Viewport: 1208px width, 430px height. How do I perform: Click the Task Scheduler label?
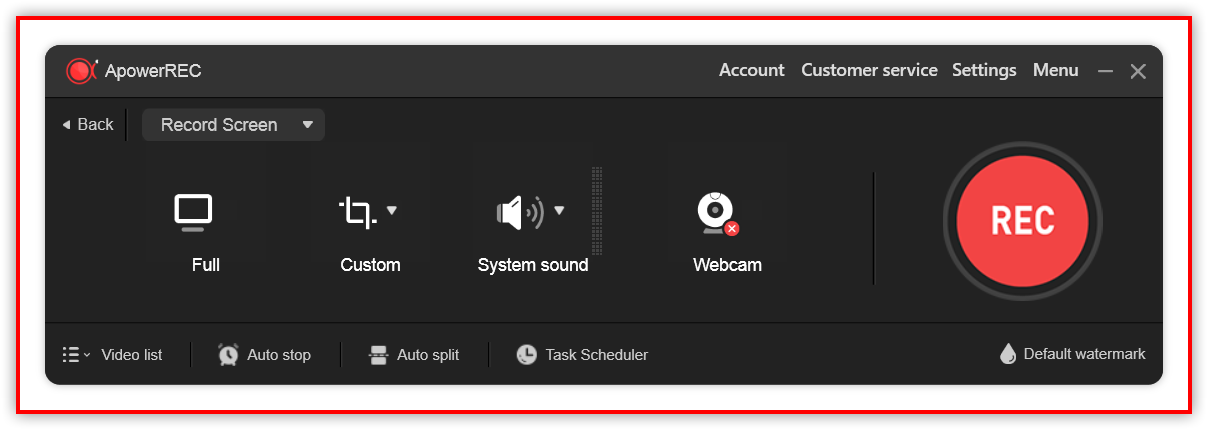coord(597,355)
